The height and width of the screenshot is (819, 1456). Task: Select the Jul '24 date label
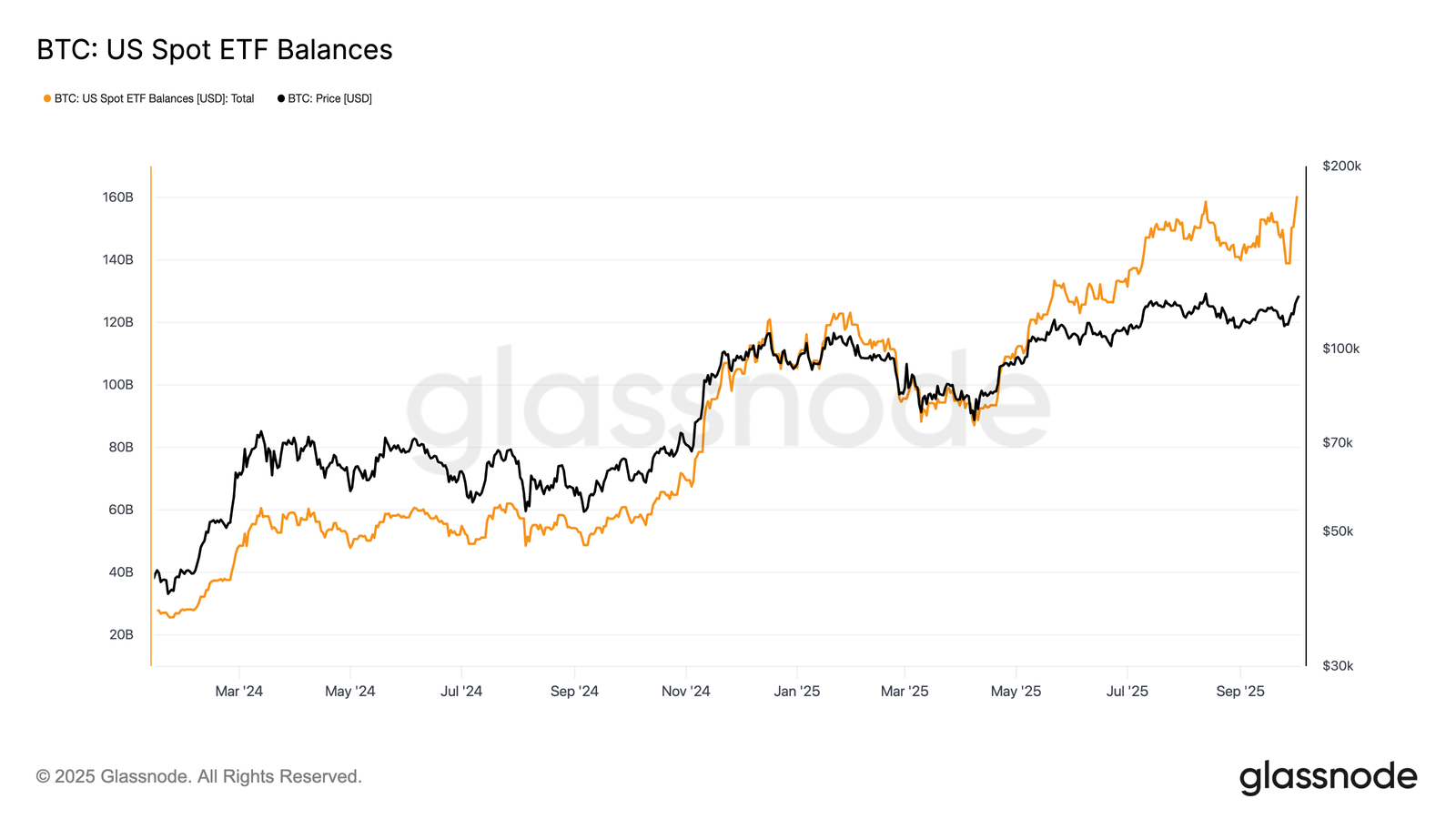tap(461, 692)
